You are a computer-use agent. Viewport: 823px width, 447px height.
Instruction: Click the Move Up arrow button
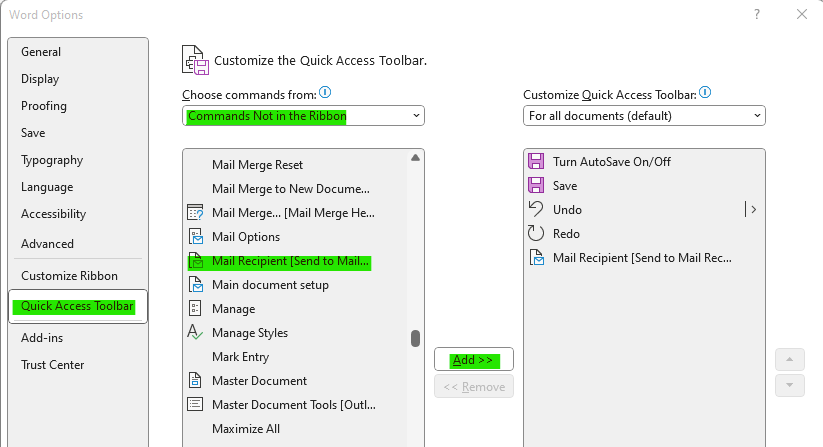pyautogui.click(x=789, y=359)
